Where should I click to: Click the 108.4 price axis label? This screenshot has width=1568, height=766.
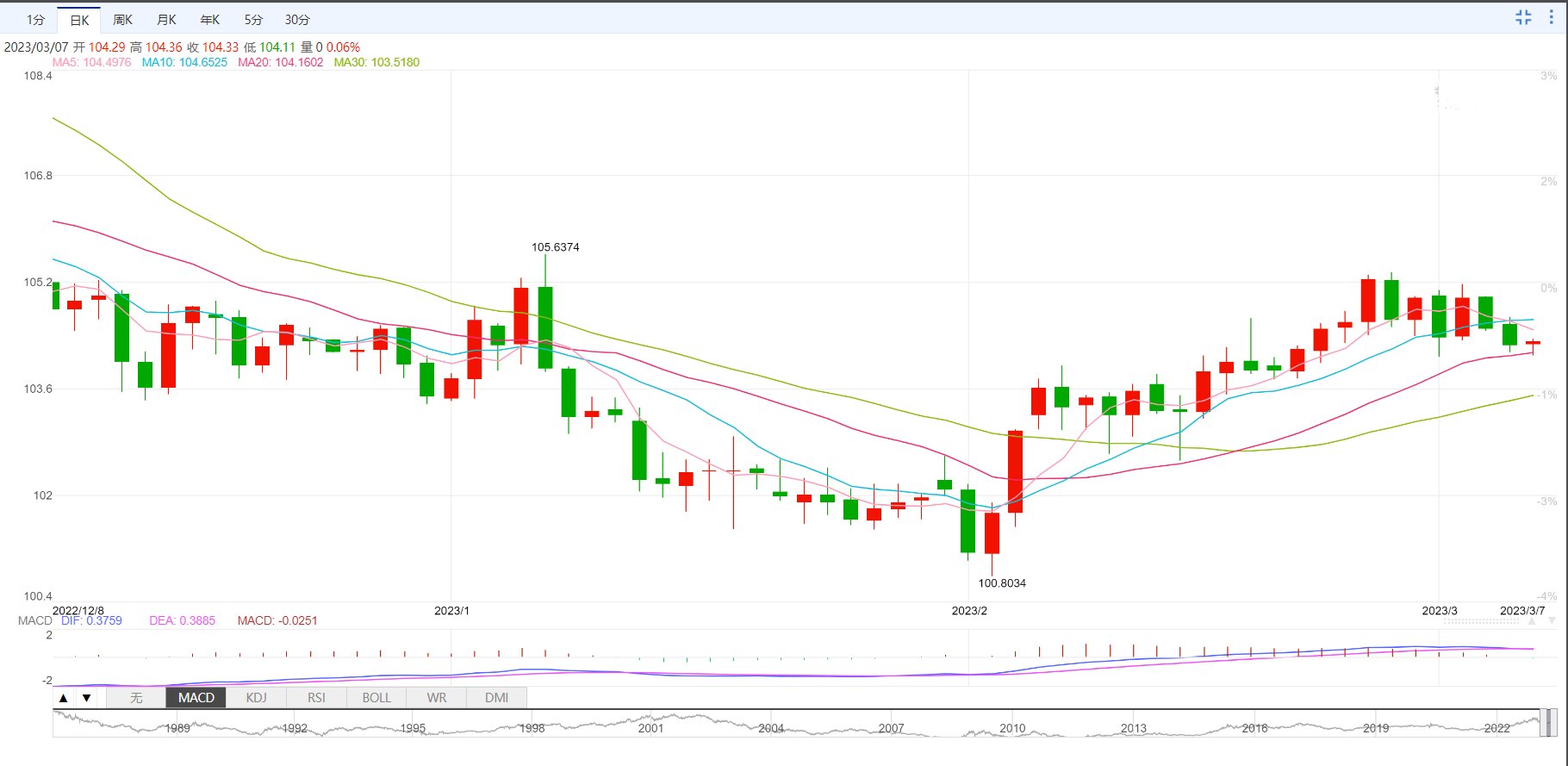[x=38, y=76]
